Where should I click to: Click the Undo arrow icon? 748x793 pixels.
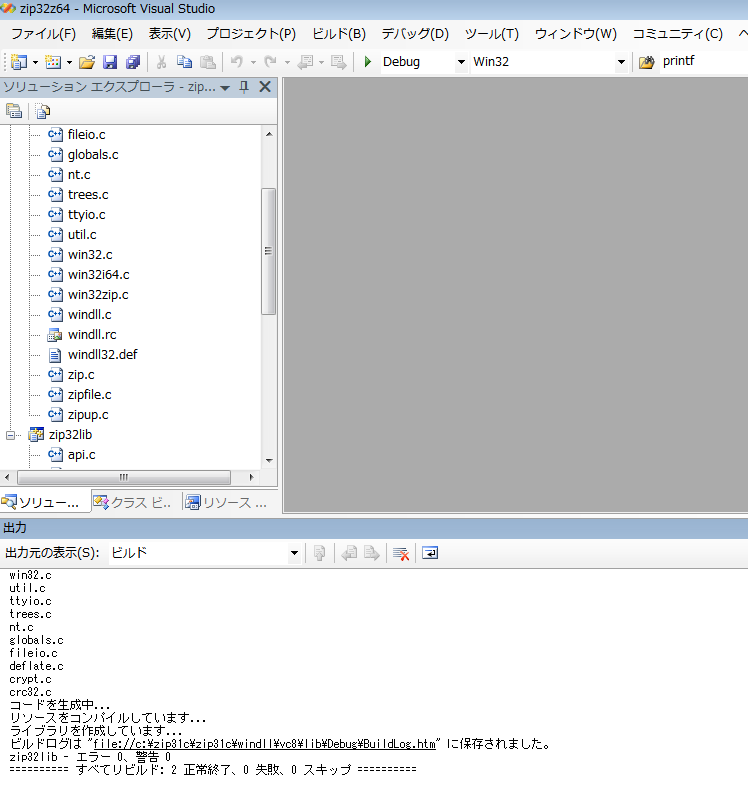(x=237, y=62)
